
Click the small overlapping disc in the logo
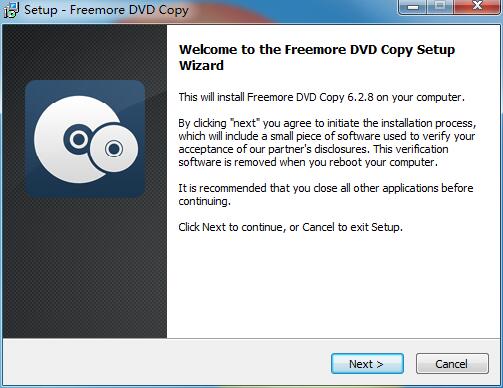pyautogui.click(x=114, y=149)
